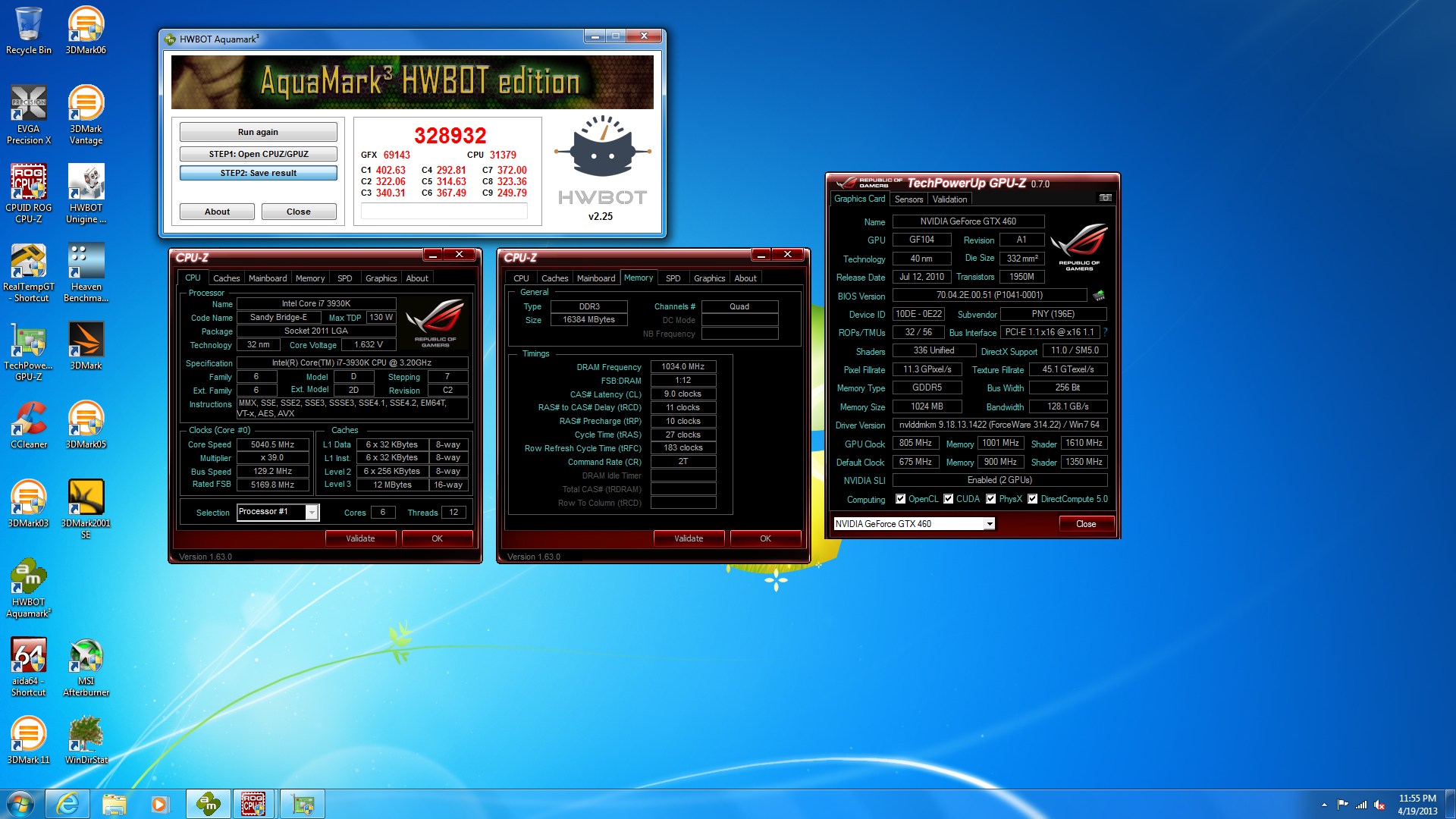Click STEP1: Open CPUZ/GPUZ button
This screenshot has height=819, width=1456.
pyautogui.click(x=258, y=154)
